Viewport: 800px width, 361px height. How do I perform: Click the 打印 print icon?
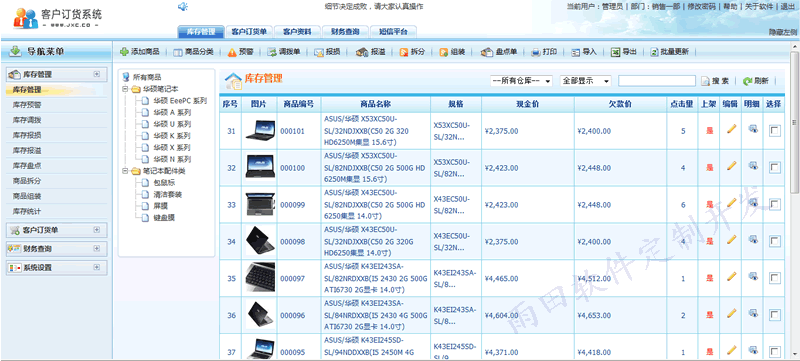click(x=536, y=52)
